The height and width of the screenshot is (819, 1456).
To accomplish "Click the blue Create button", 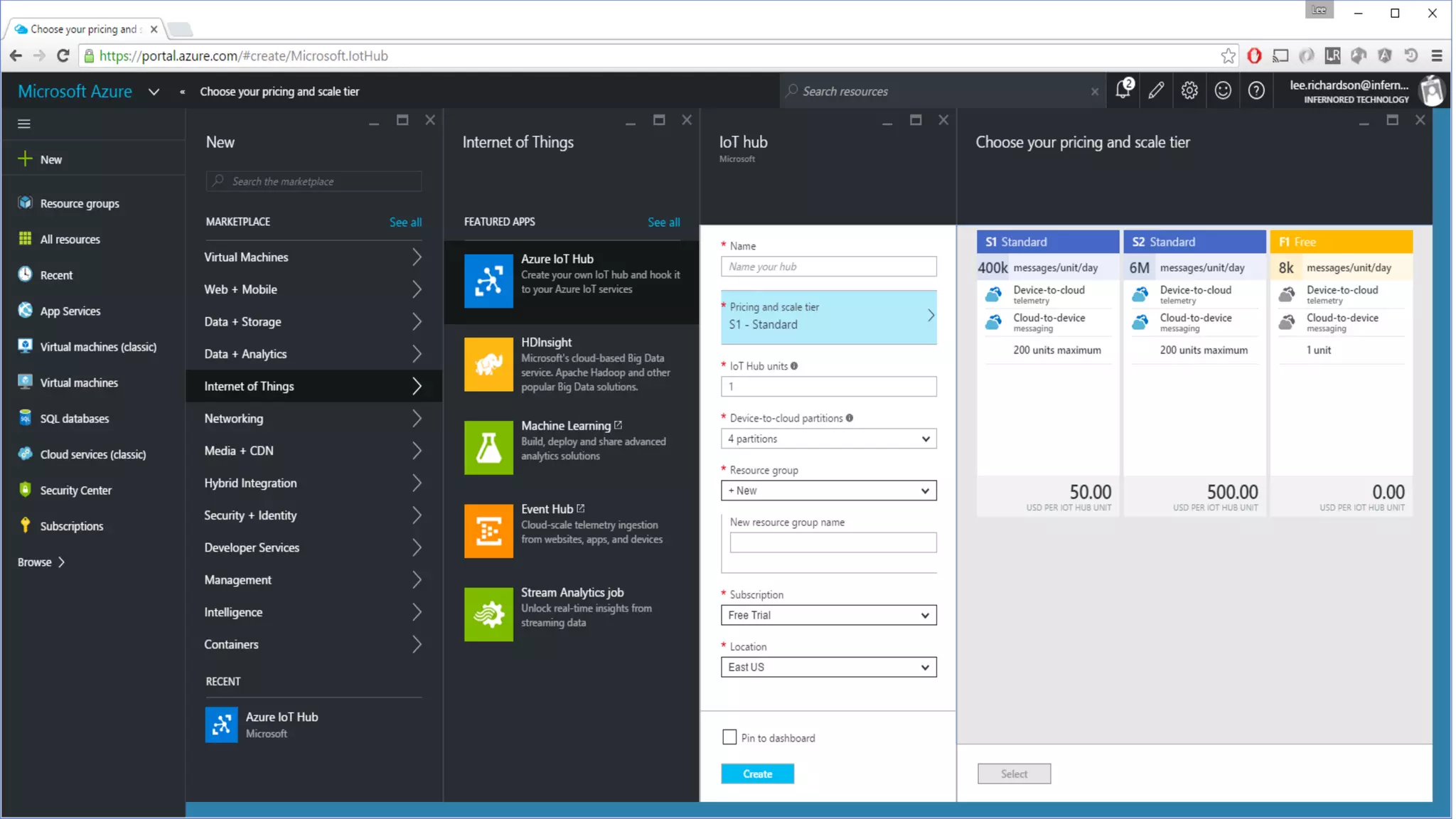I will 757,773.
